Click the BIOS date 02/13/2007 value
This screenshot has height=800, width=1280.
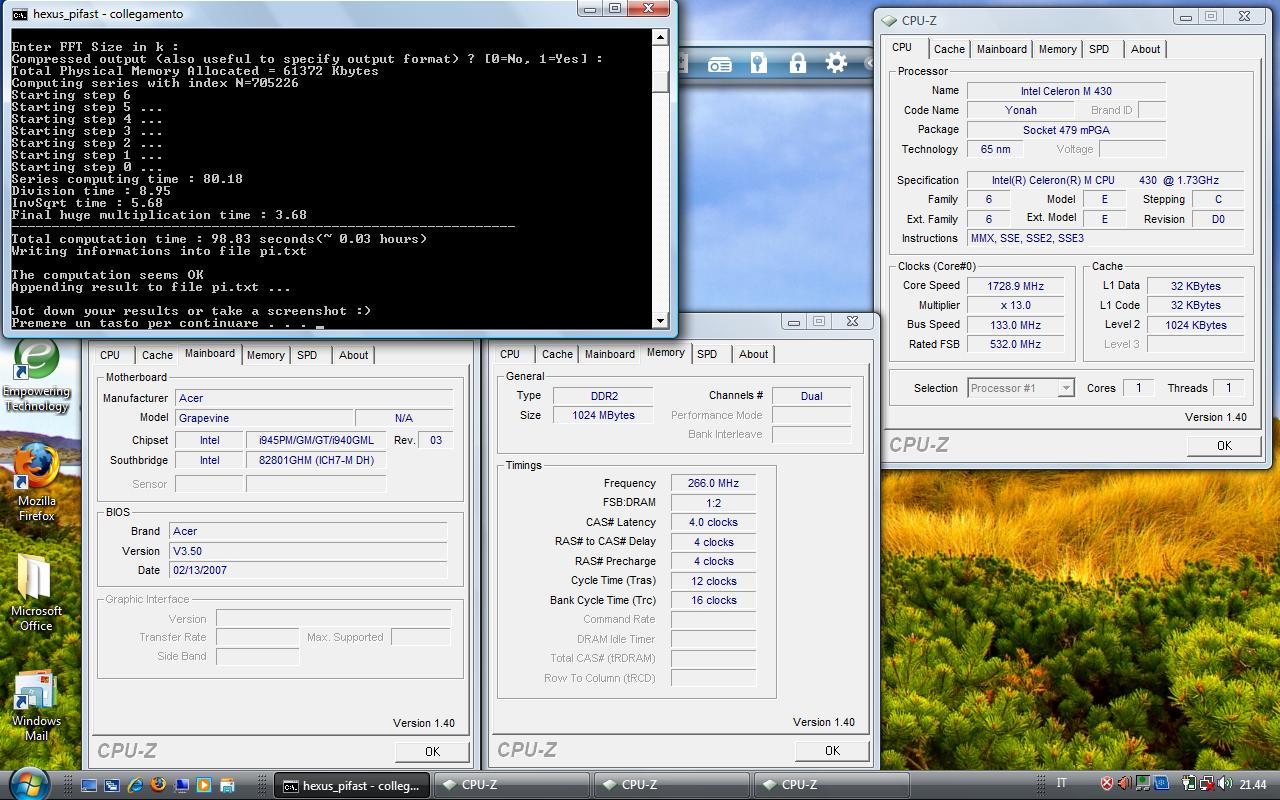click(x=308, y=570)
